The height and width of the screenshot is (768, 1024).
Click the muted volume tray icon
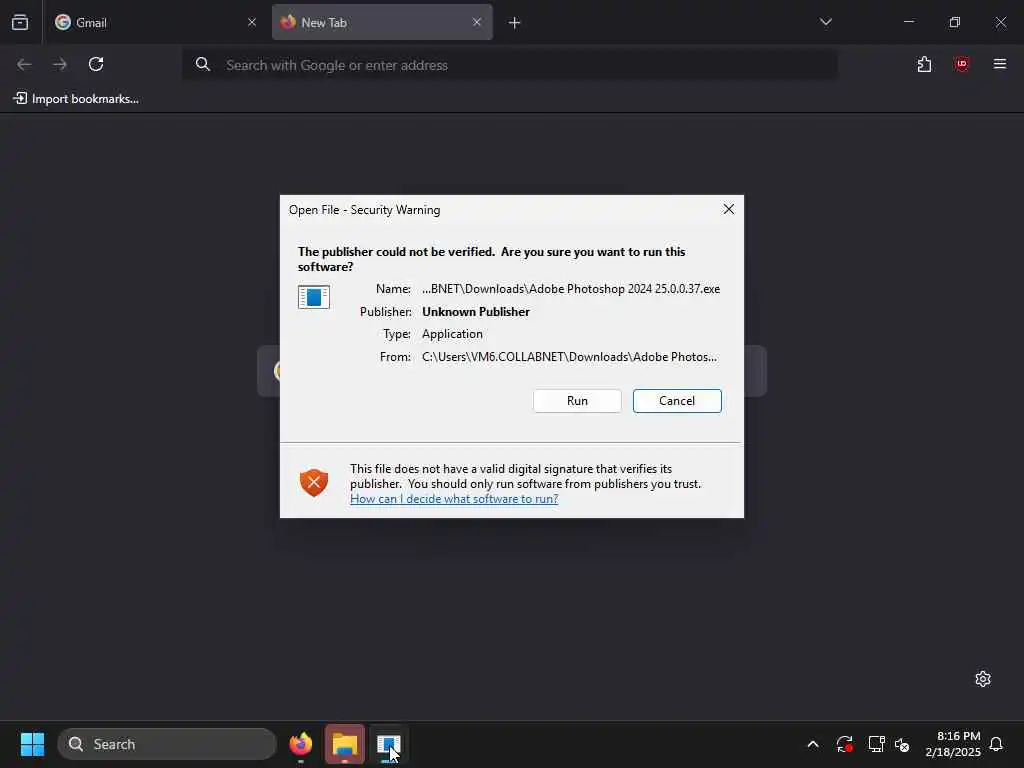903,744
